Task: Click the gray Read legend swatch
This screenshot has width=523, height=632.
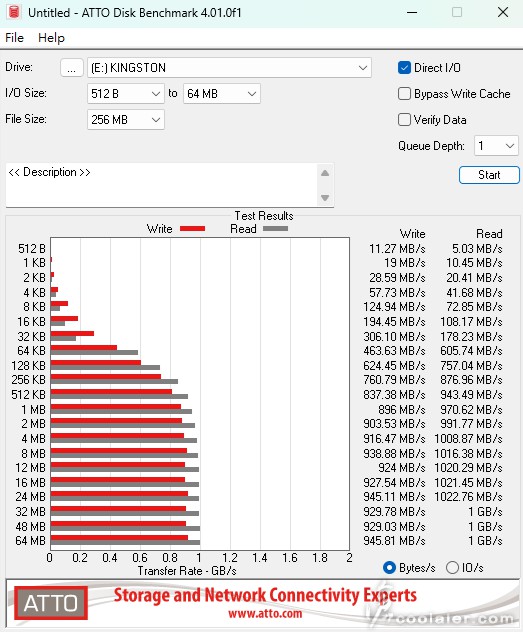Action: click(275, 229)
